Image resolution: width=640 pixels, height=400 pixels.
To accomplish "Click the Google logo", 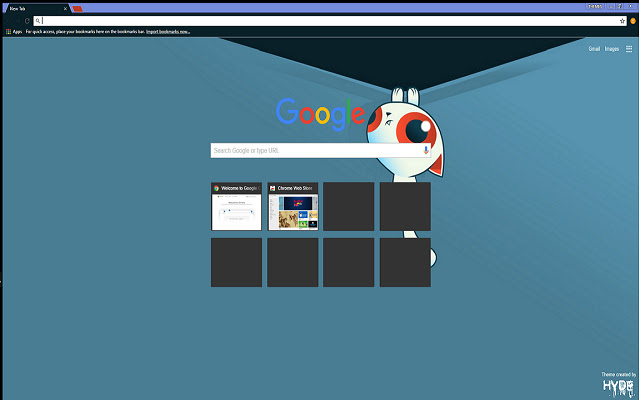I will pos(320,114).
